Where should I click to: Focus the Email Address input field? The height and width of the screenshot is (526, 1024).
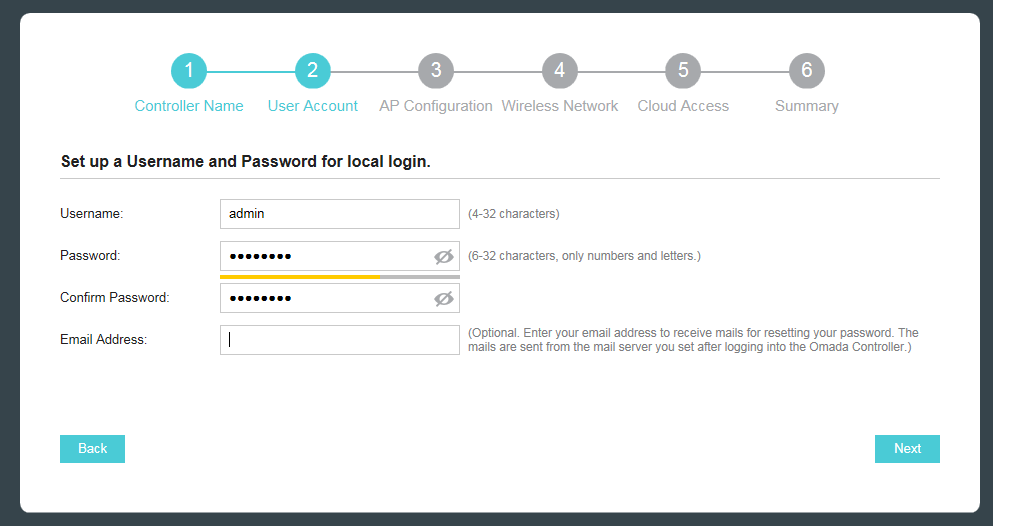click(340, 340)
